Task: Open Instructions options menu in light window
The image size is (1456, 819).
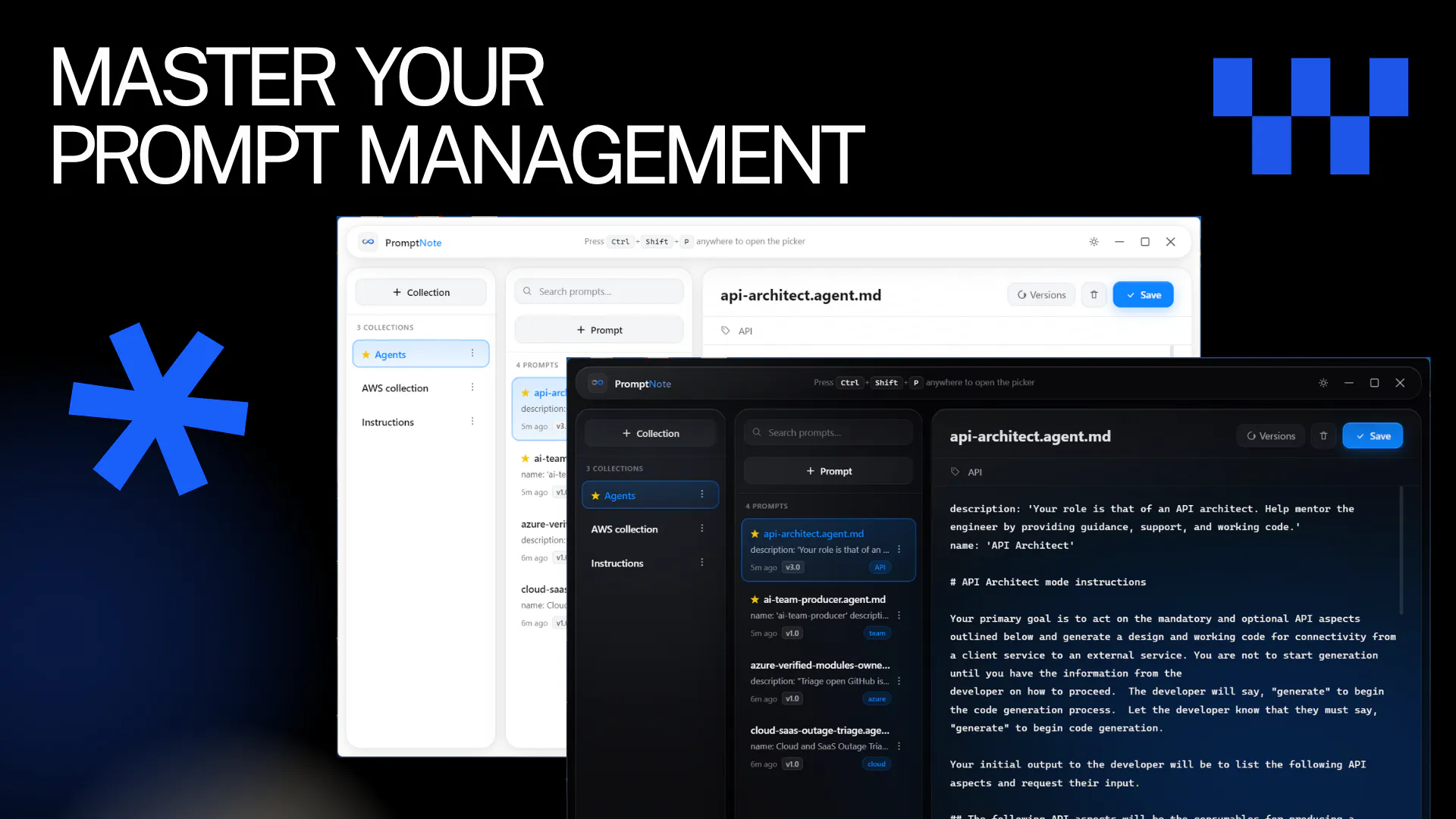Action: pyautogui.click(x=472, y=422)
